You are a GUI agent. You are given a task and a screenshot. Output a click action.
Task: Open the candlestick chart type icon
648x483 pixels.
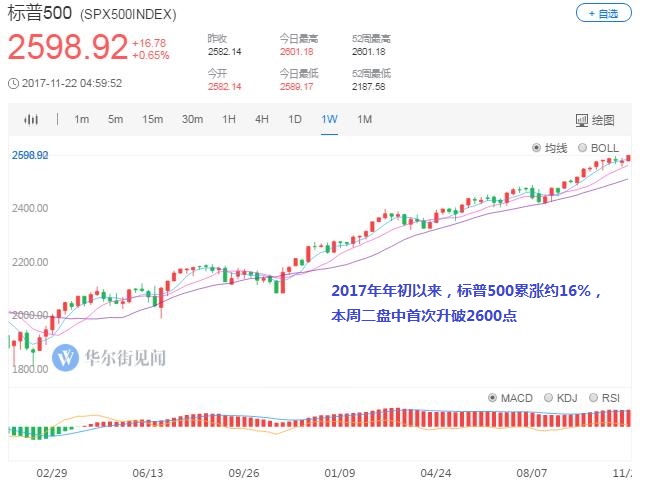pyautogui.click(x=31, y=120)
